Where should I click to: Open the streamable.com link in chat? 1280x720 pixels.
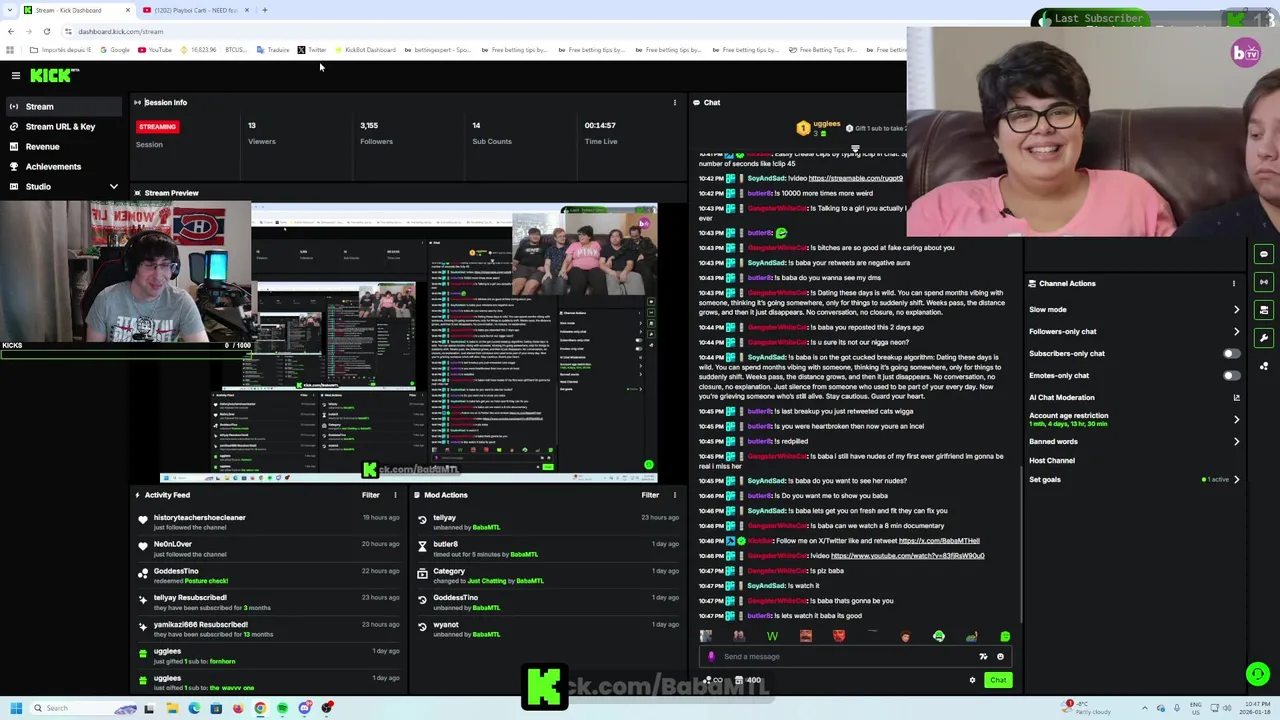click(x=855, y=178)
